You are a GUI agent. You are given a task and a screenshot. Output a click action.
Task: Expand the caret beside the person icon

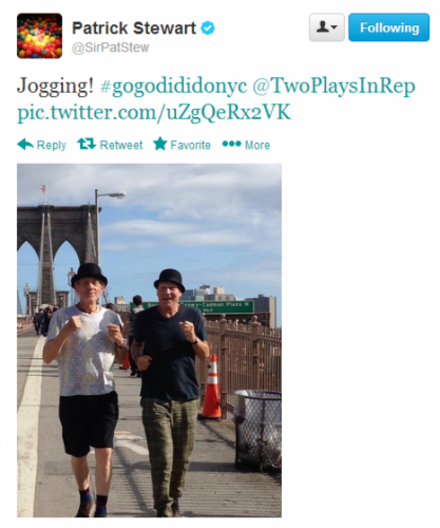(x=334, y=27)
